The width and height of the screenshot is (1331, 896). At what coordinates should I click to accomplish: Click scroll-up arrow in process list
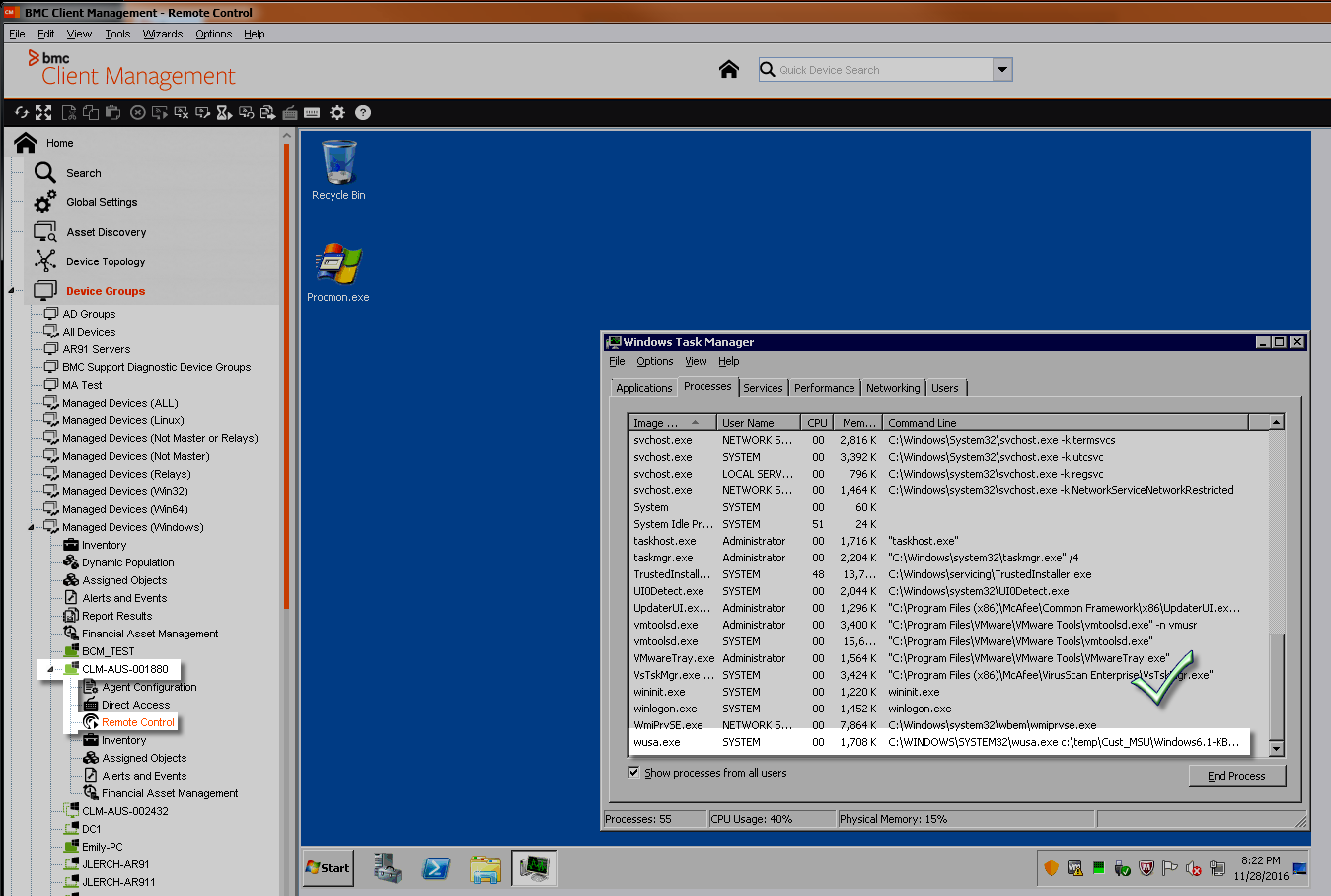coord(1276,422)
